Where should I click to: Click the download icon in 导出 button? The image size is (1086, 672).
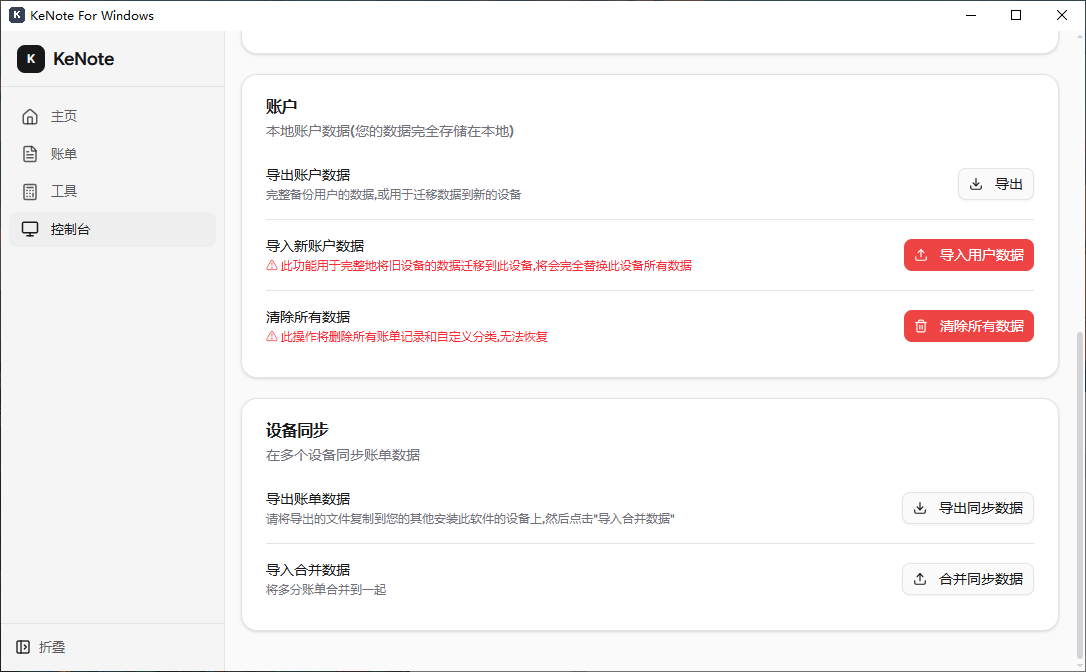pyautogui.click(x=976, y=184)
